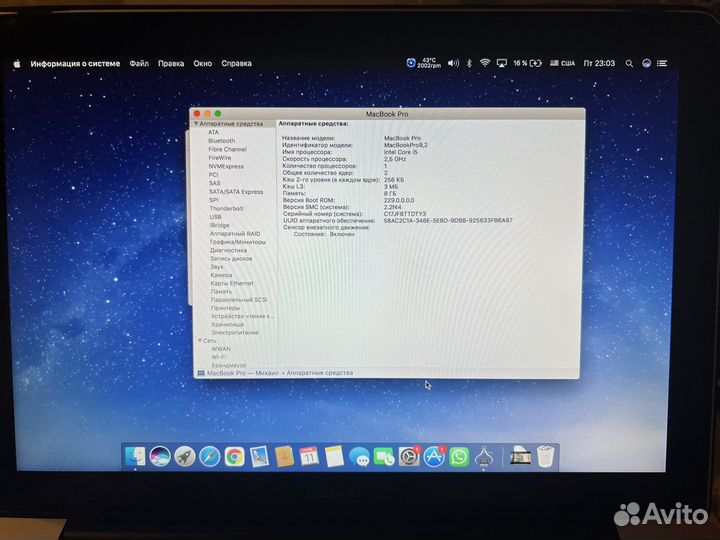Collapse the Сеть section triangle
Image resolution: width=720 pixels, height=540 pixels.
pyautogui.click(x=200, y=341)
